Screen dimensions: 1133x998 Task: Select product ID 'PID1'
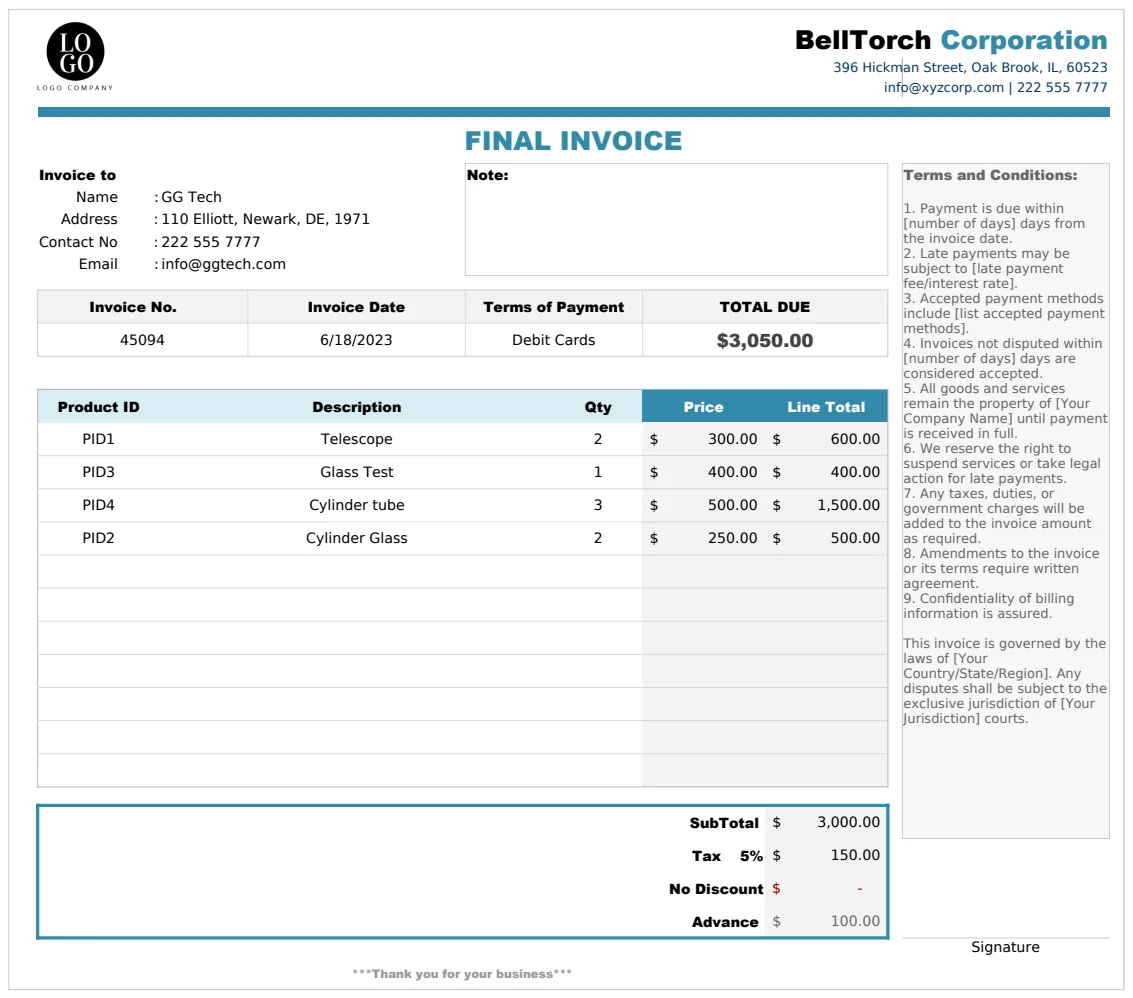coord(98,439)
